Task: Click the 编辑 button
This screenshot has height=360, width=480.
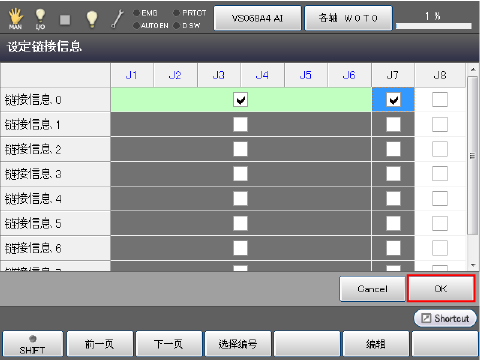Action: [x=376, y=344]
